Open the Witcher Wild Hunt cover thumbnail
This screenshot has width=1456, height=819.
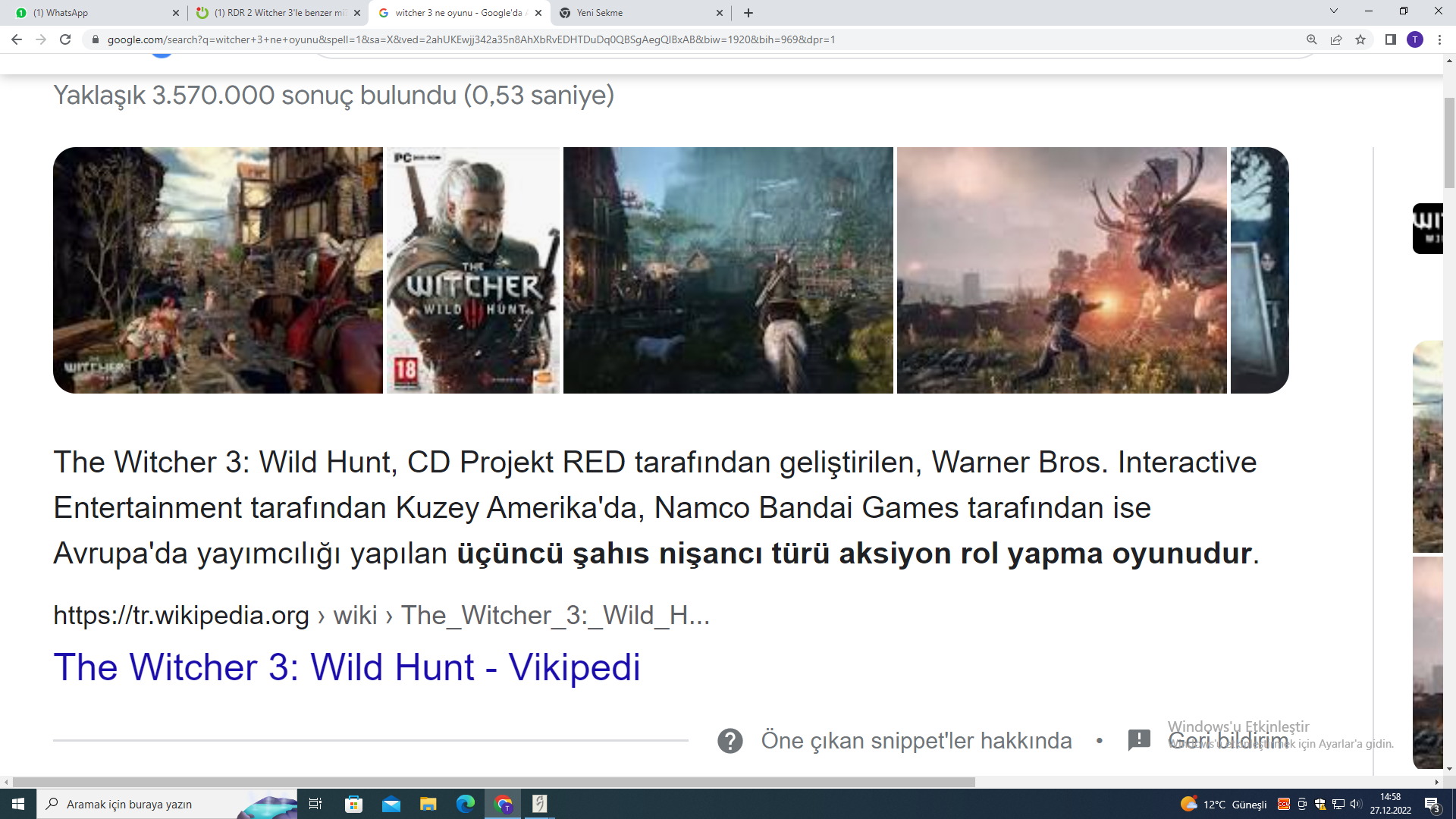point(473,270)
